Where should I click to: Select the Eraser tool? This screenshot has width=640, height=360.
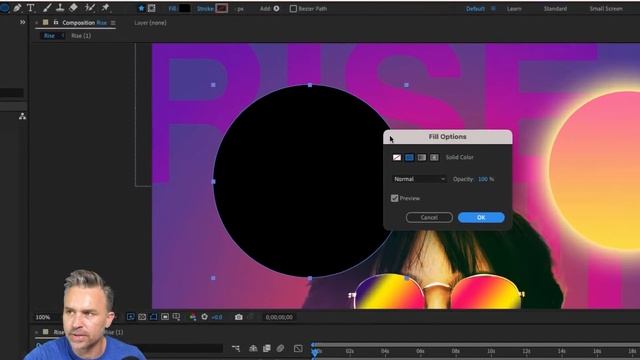tap(73, 8)
